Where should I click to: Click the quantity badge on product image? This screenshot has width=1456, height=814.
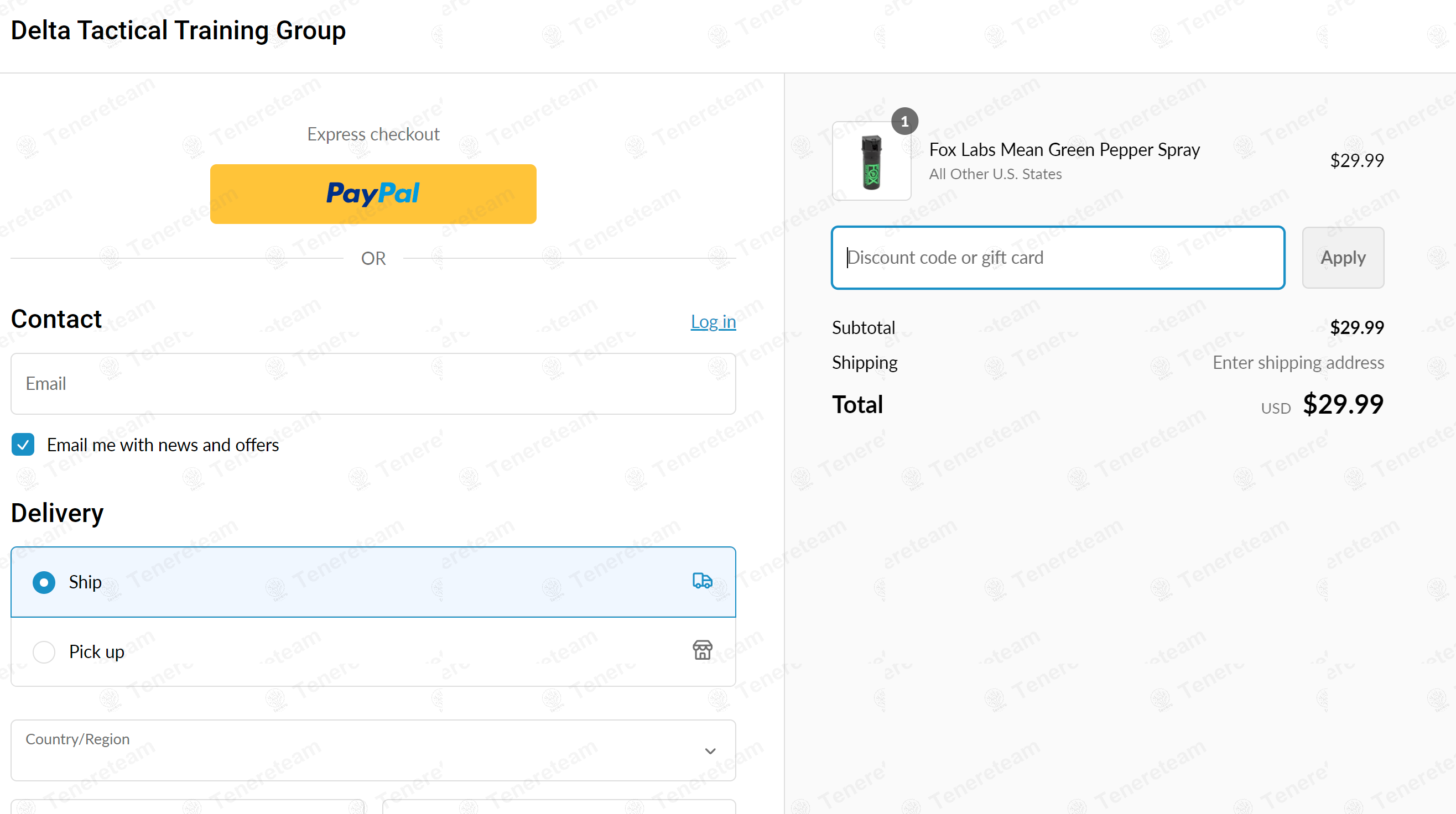[904, 121]
